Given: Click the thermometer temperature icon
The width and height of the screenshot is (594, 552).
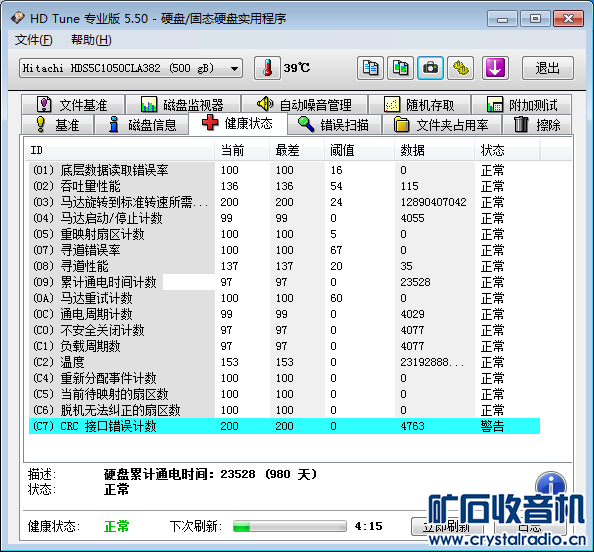Looking at the screenshot, I should point(267,68).
